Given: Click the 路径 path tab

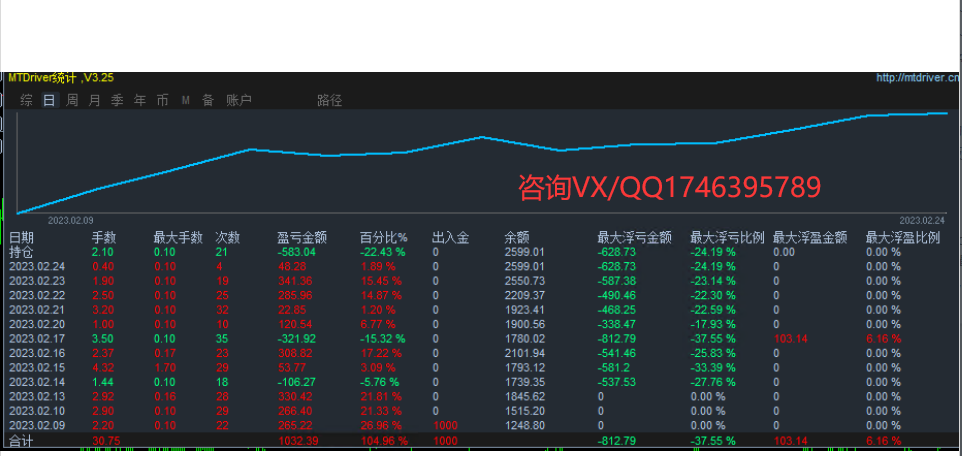Looking at the screenshot, I should tap(329, 101).
